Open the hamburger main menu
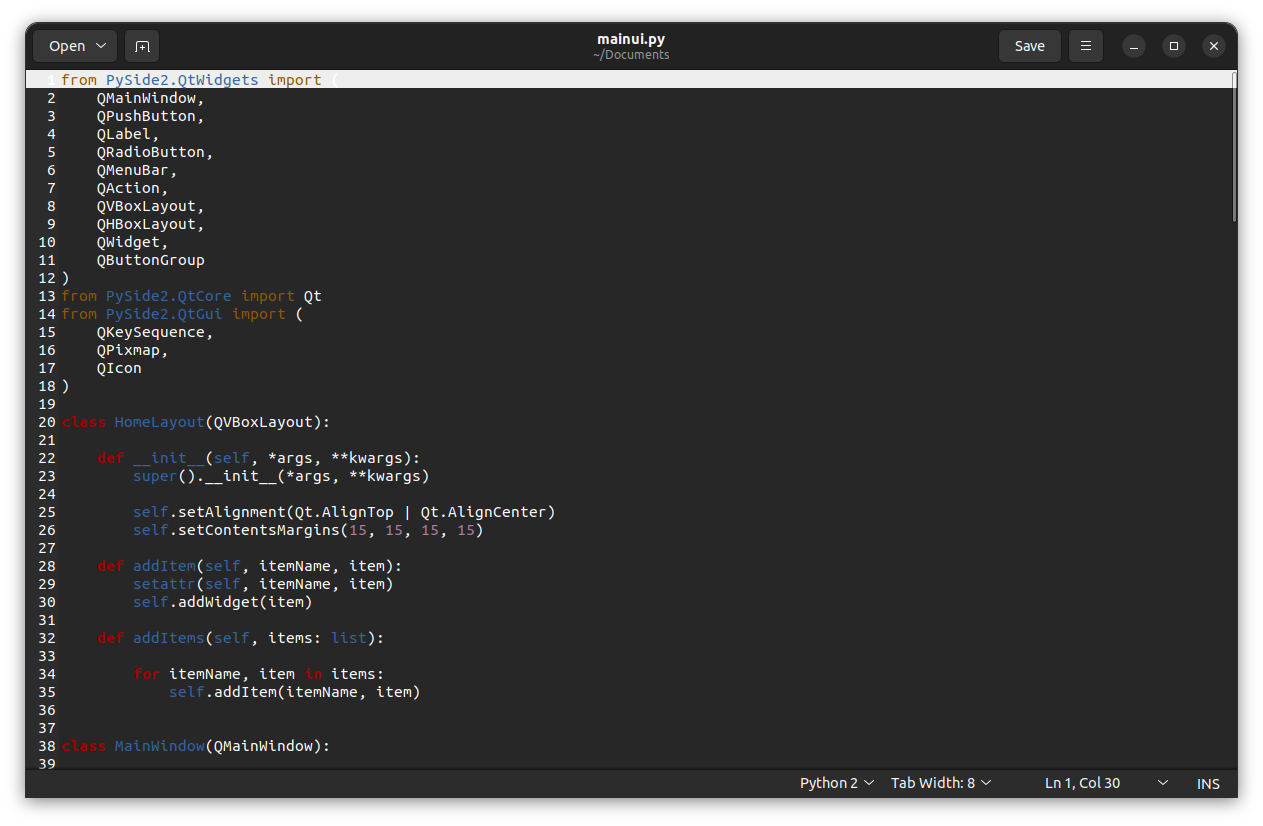 point(1085,46)
